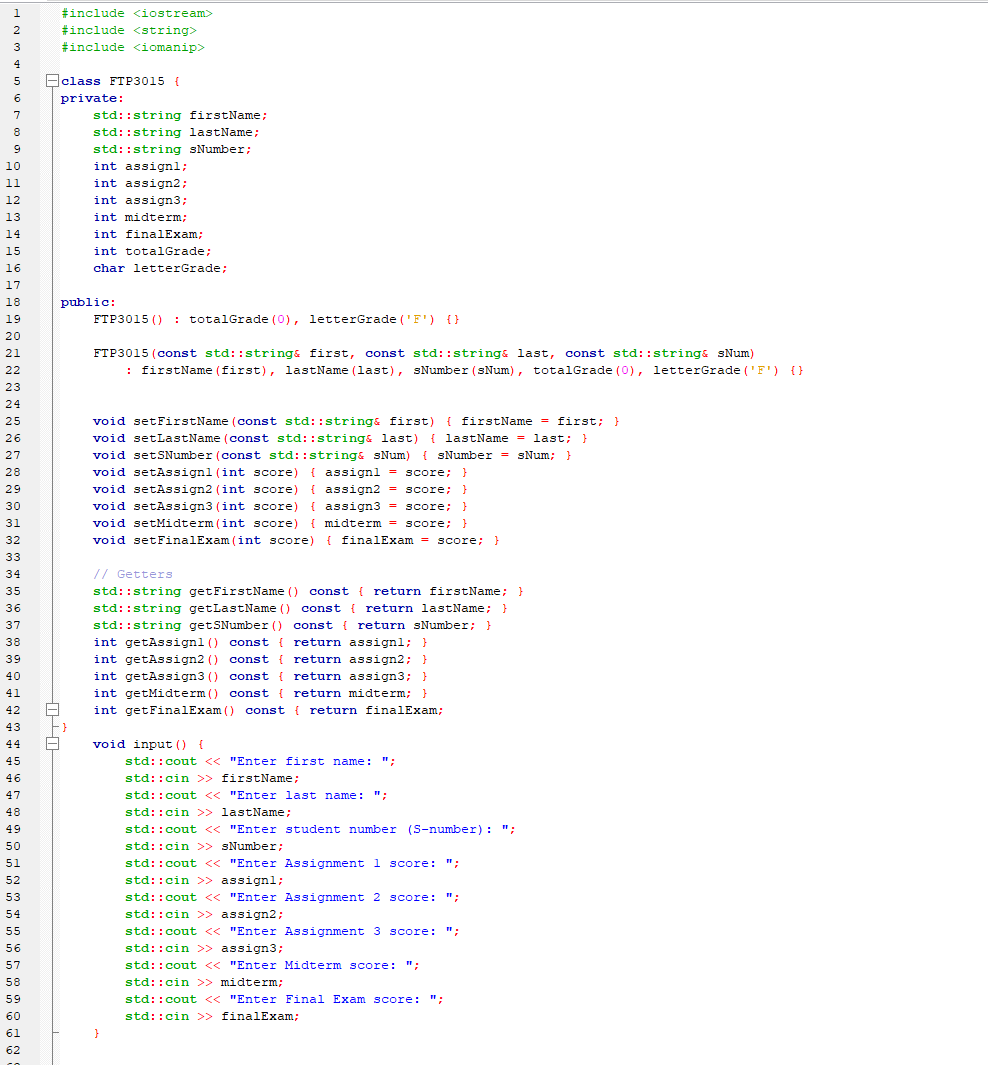
Task: Click the 'getFirstName()' function name
Action: pos(244,591)
